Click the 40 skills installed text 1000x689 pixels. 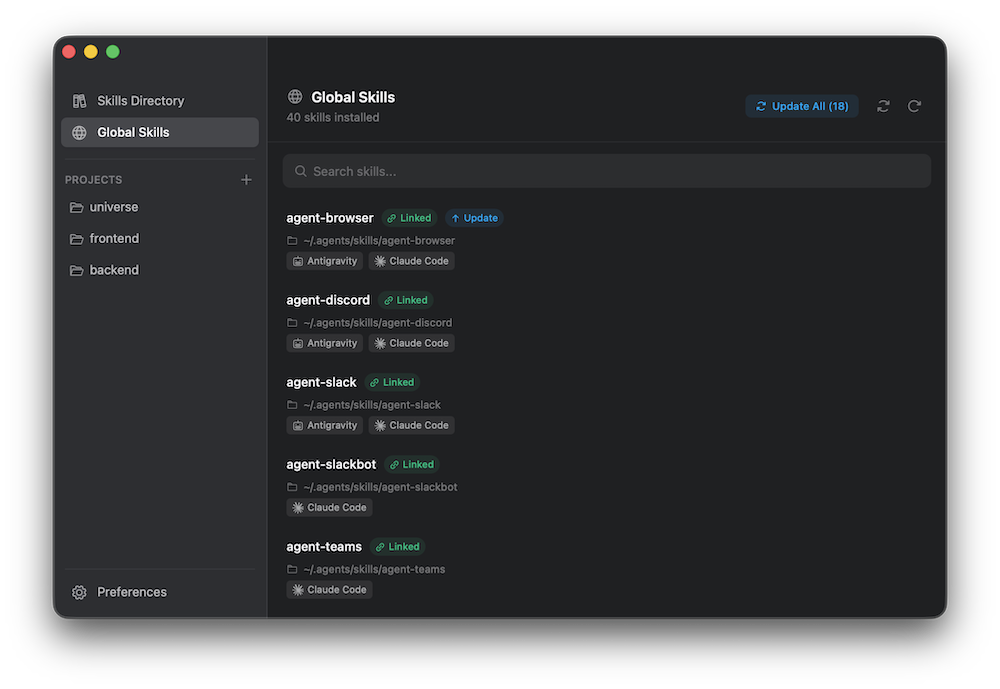(x=333, y=117)
